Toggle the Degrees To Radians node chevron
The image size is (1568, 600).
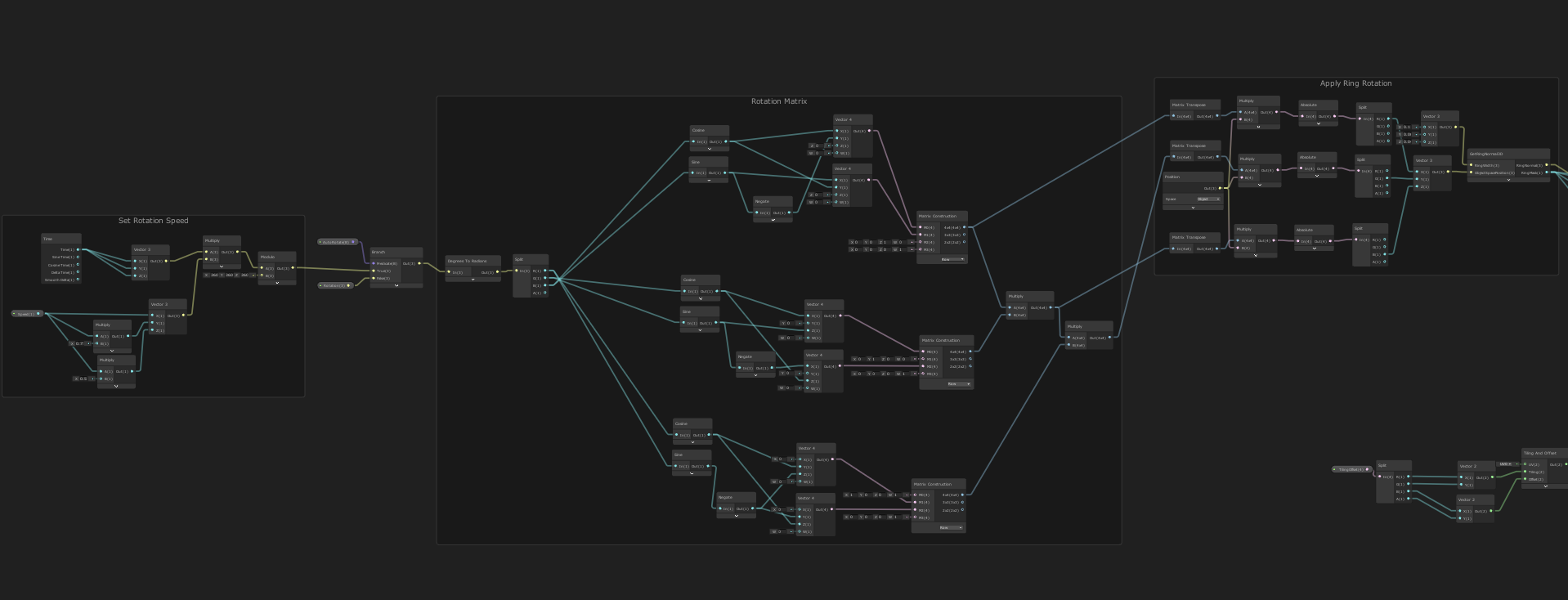pos(473,280)
